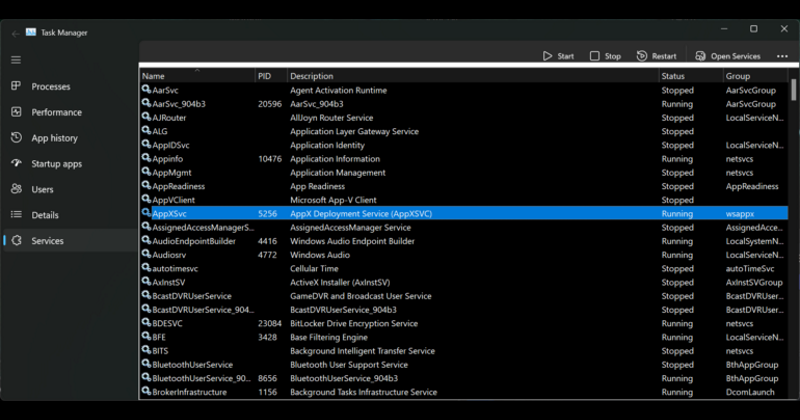Click the Processes sidebar icon
800x420 pixels.
(16, 87)
